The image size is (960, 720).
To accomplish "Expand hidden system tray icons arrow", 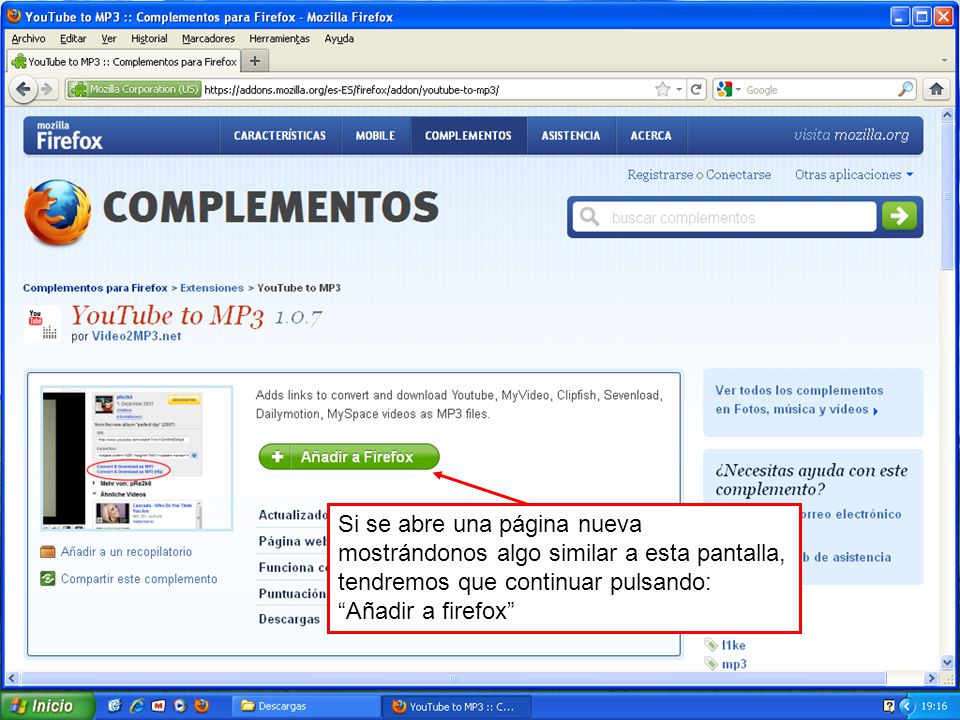I will [906, 706].
